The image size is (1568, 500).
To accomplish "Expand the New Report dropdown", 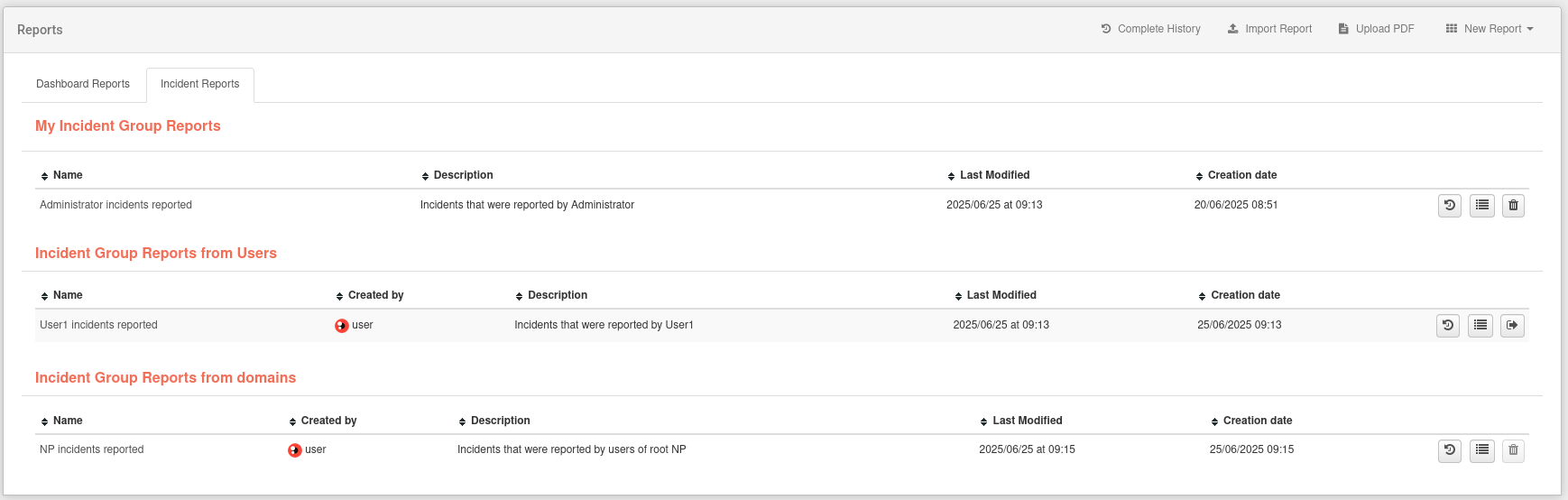I will 1490,29.
